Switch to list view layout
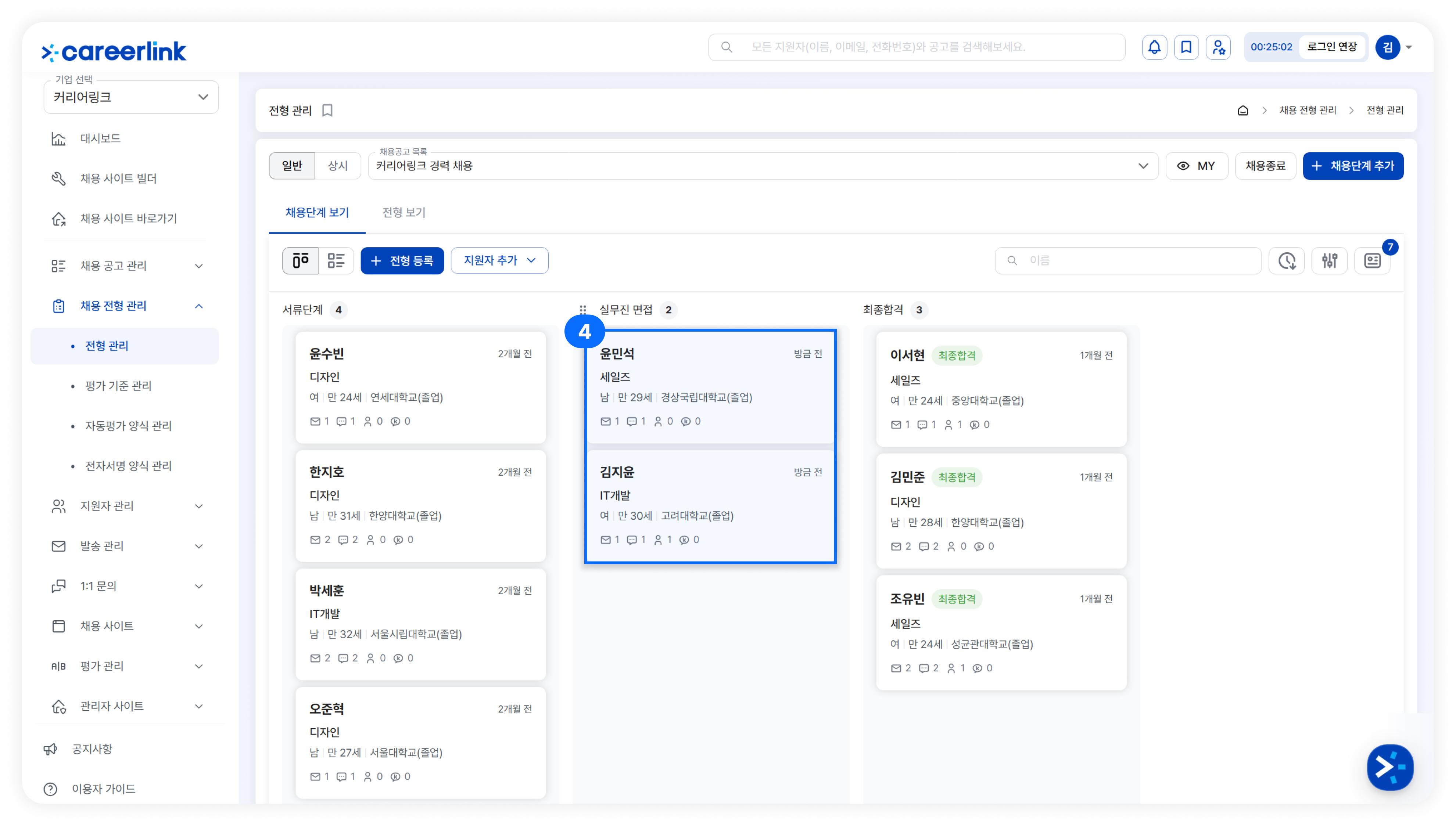The image size is (1456, 826). pyautogui.click(x=336, y=260)
